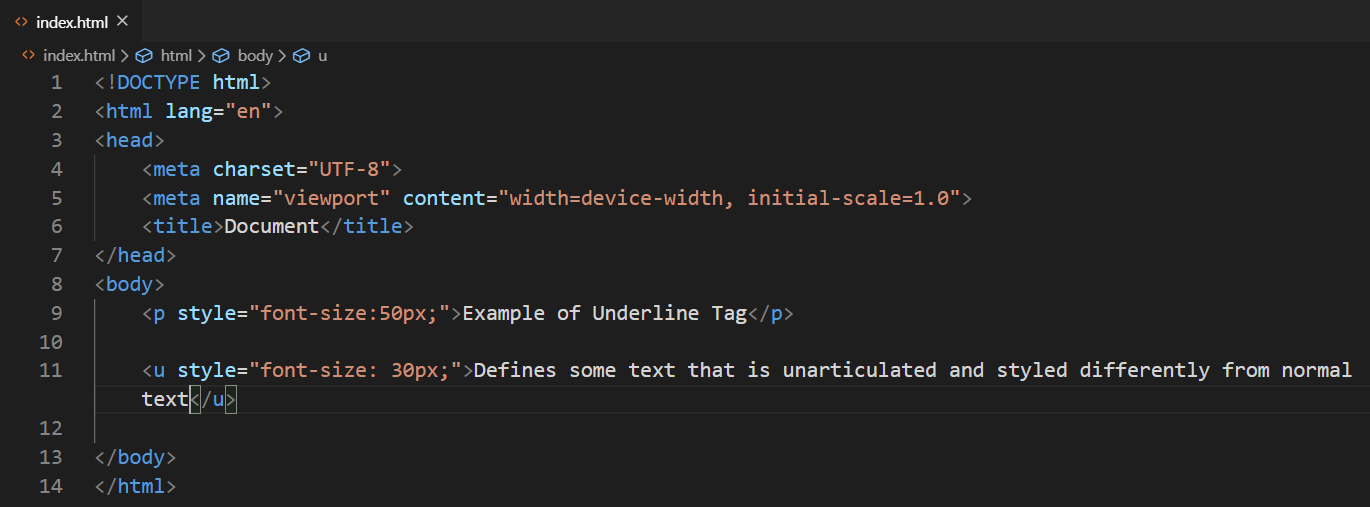Click line number 11 in gutter

(51, 370)
